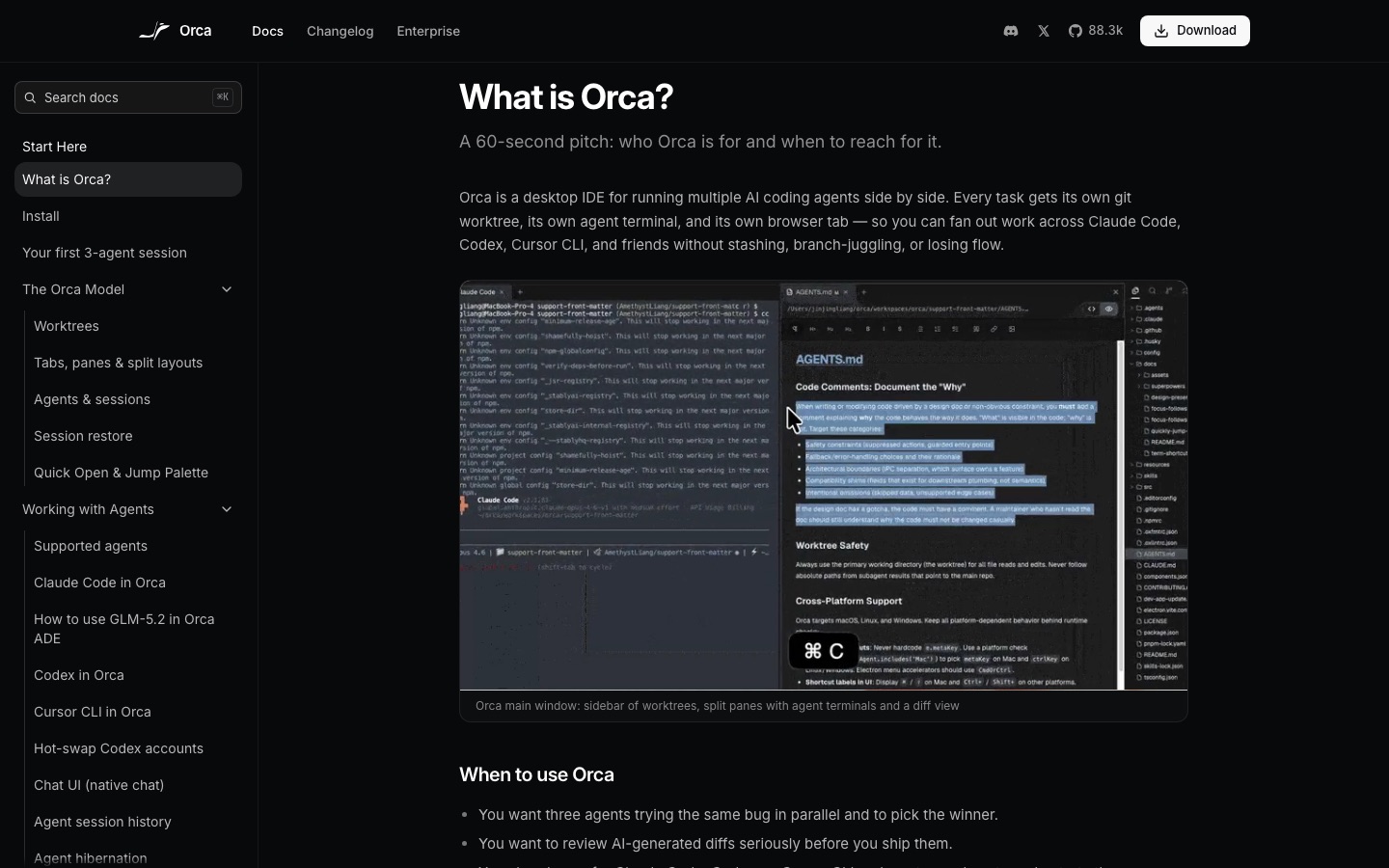Focus the Search docs field
1389x868 pixels.
[128, 97]
